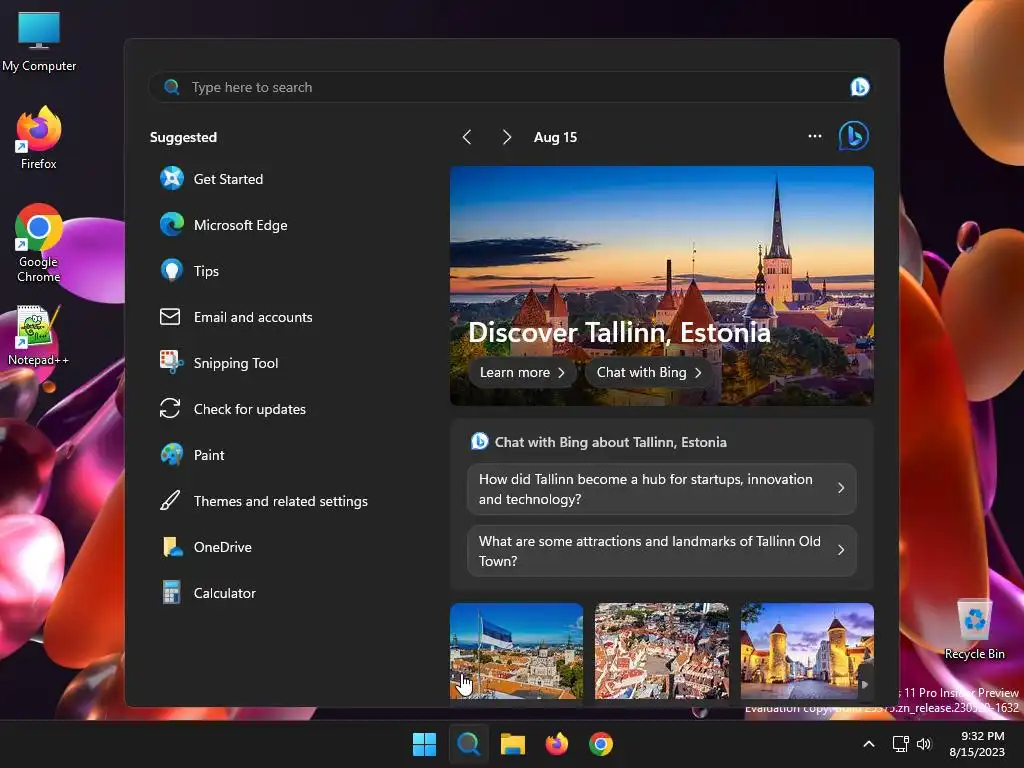
Task: Go to next day with right chevron
Action: tap(507, 137)
